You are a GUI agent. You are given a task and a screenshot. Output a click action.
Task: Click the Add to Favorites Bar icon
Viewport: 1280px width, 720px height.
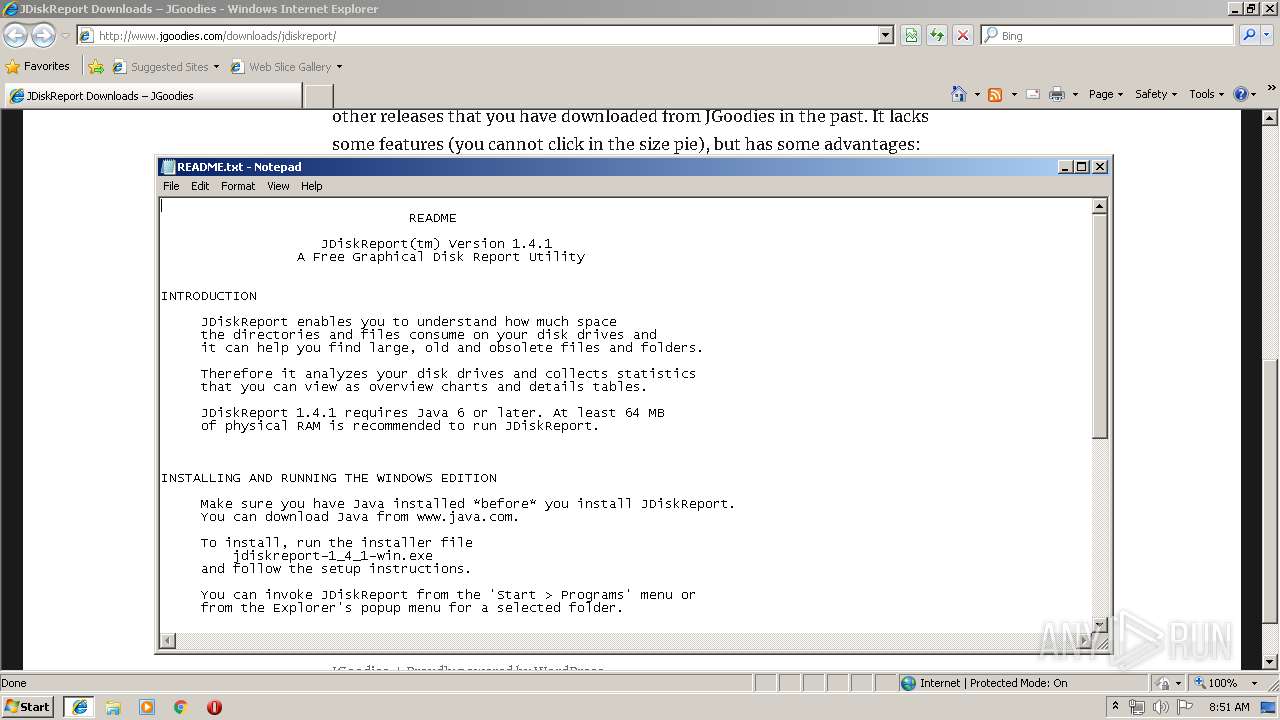coord(96,67)
